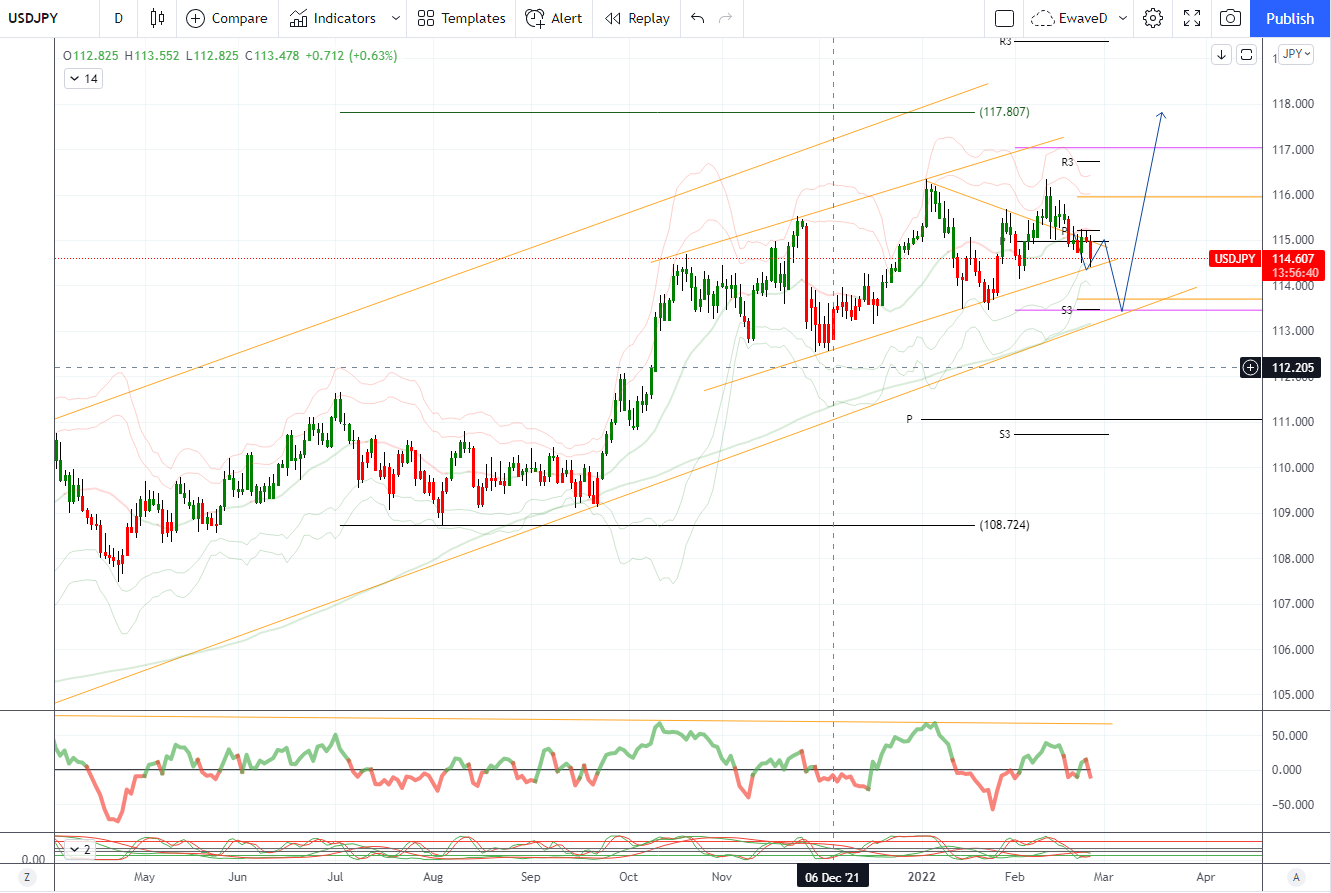
Task: Collapse the 14 indicators legend
Action: [x=83, y=78]
